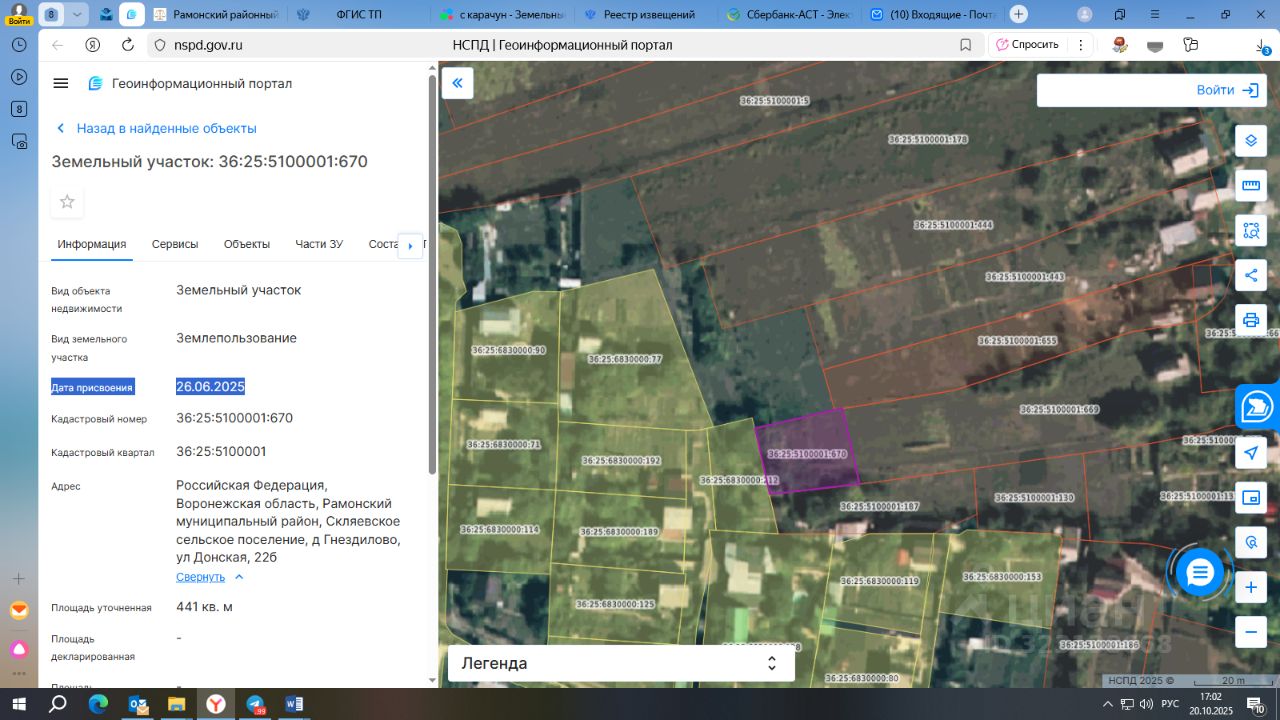Switch to the Рамонский районный browser tab

216,14
